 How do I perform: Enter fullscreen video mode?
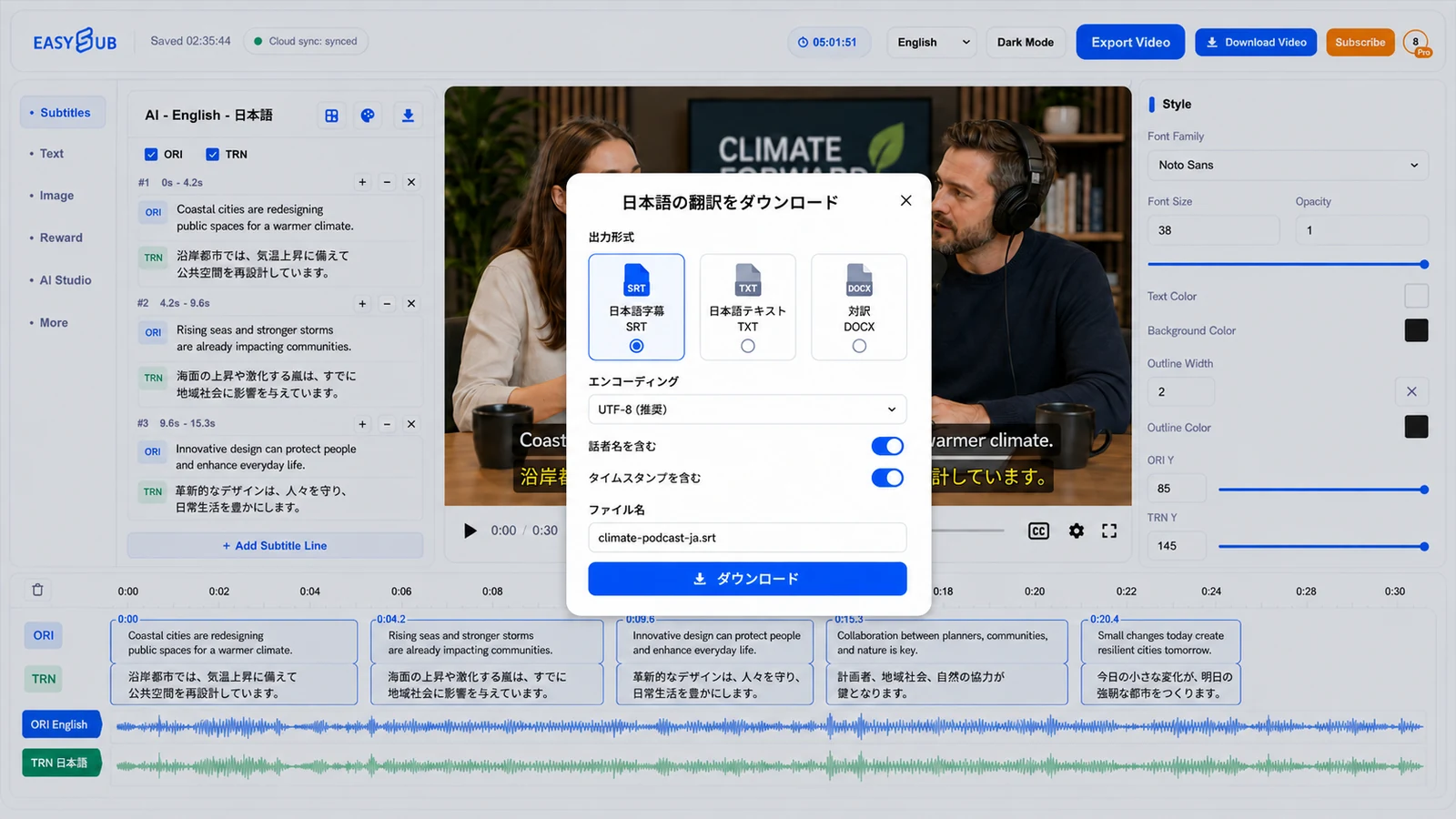[1109, 531]
